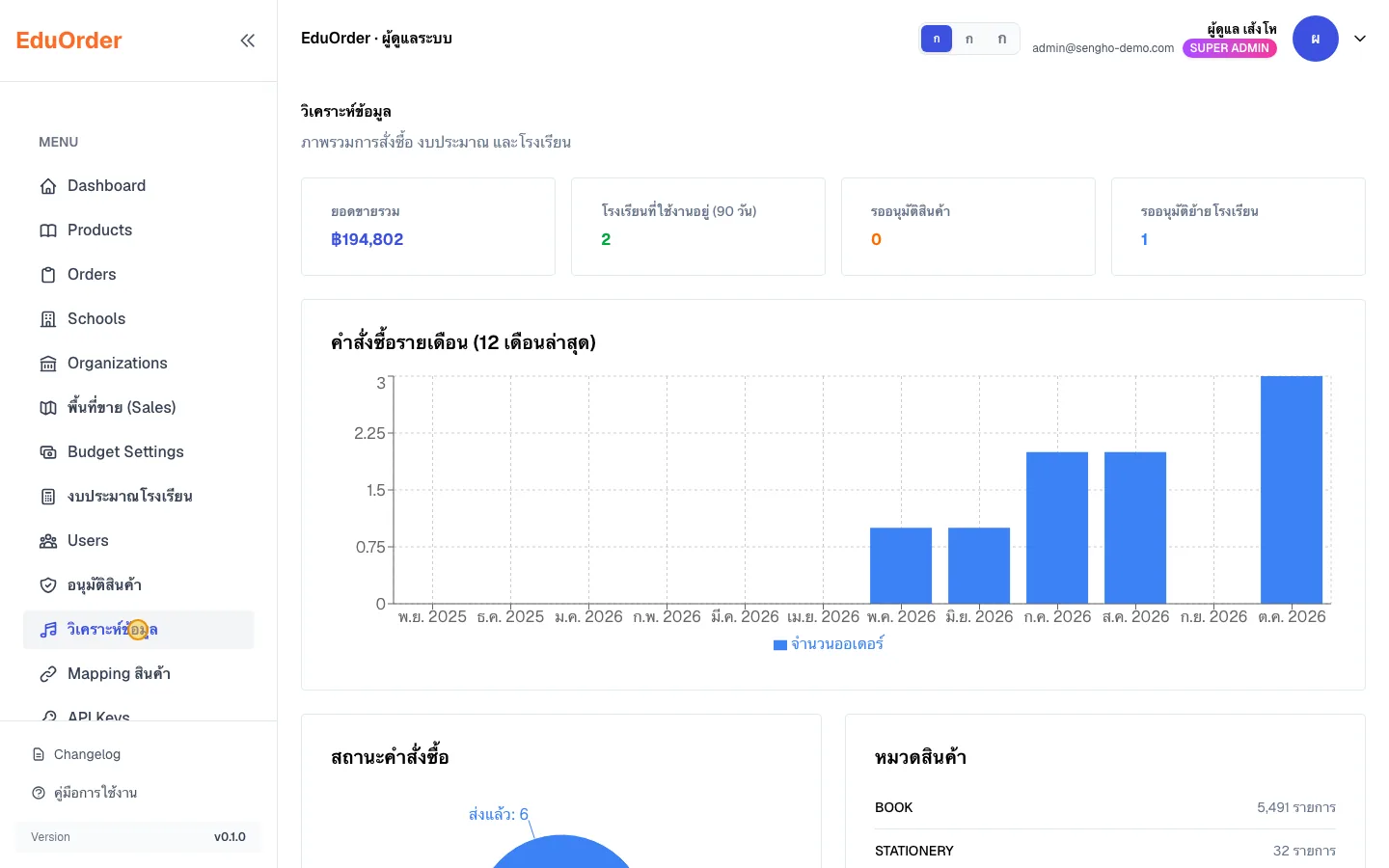Click the ยอดขายรวม ฿194,802 card

(428, 227)
